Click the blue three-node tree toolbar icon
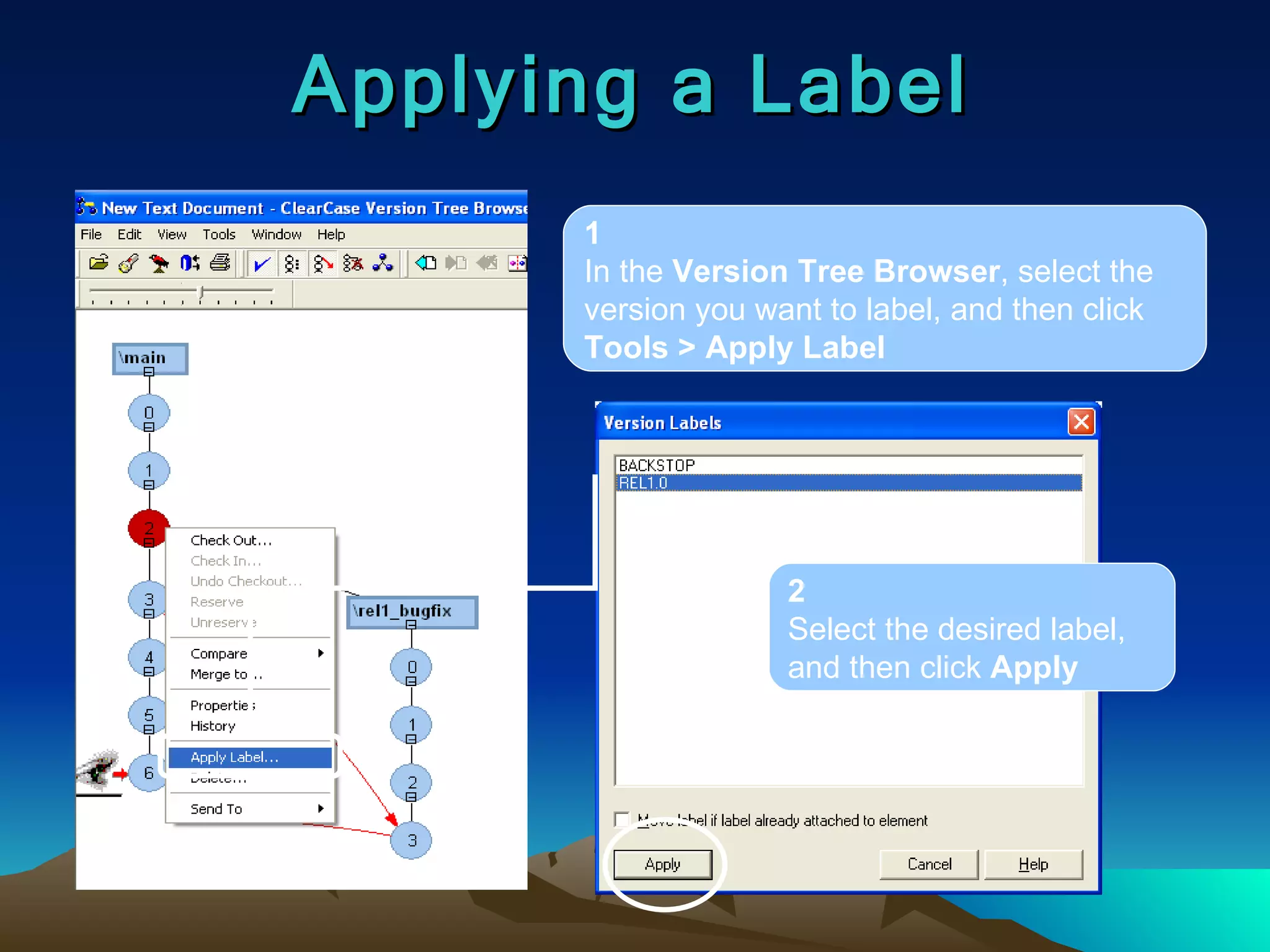The width and height of the screenshot is (1270, 952). point(383,263)
